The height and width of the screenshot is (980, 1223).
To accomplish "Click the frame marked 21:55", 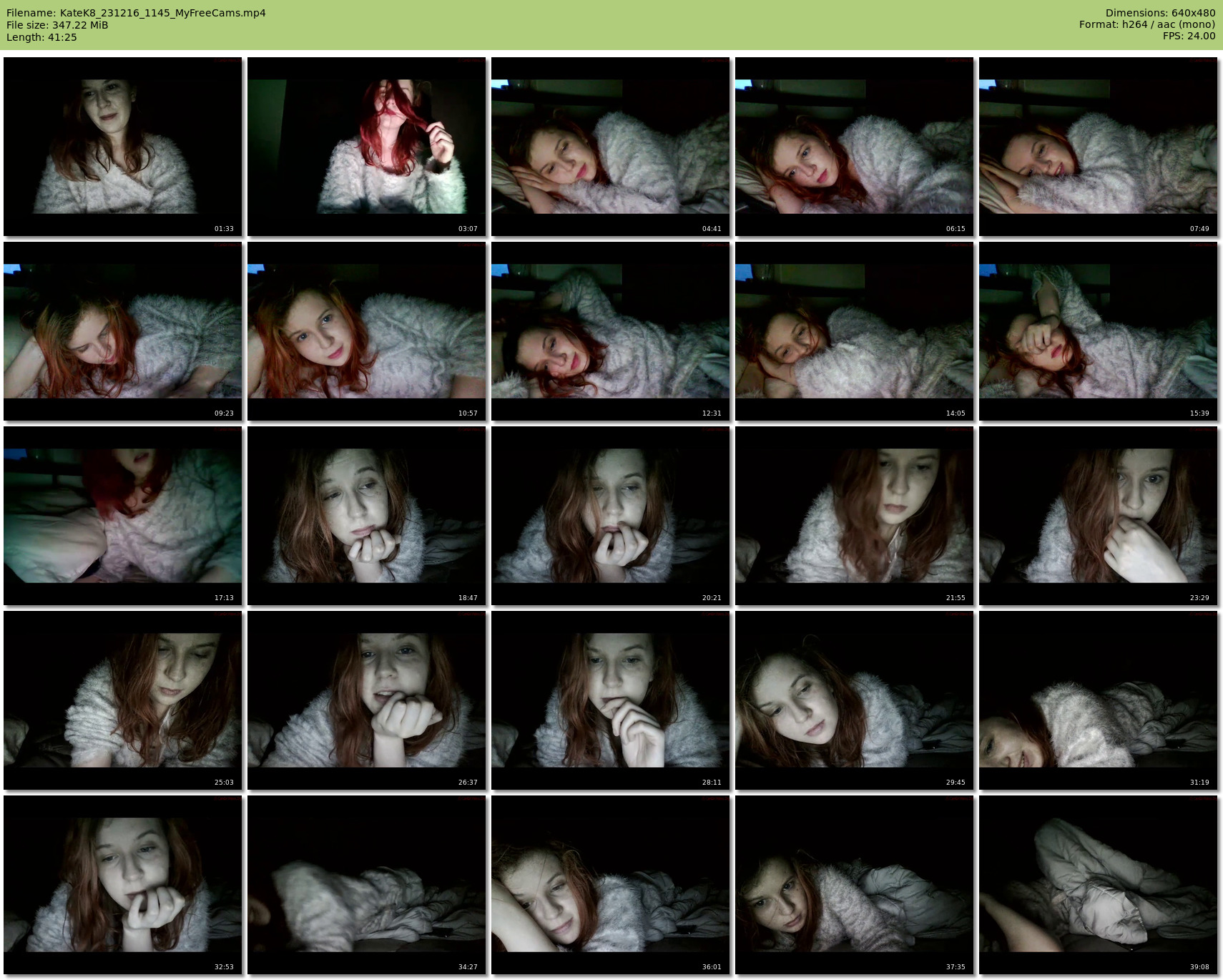I will pos(854,516).
